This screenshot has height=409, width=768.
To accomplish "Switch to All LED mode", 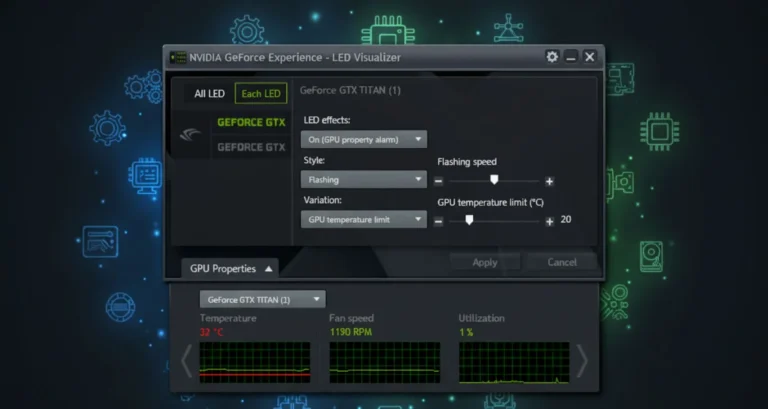I will tap(209, 94).
